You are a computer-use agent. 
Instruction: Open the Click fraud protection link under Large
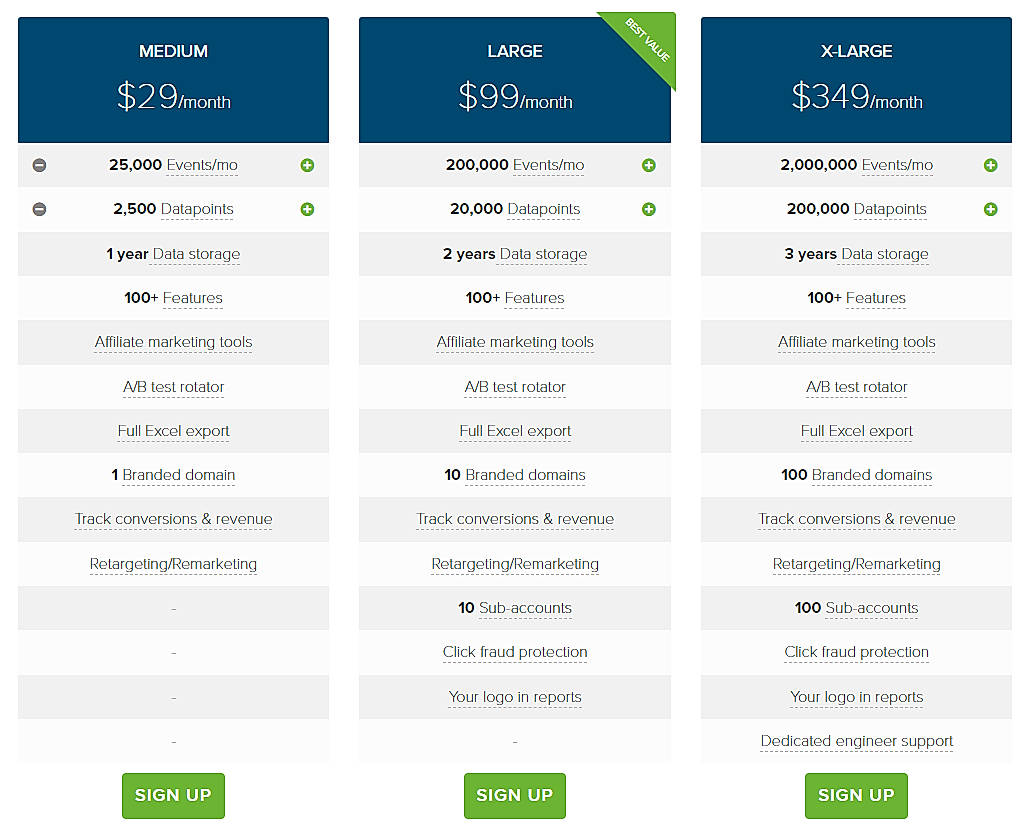click(515, 652)
